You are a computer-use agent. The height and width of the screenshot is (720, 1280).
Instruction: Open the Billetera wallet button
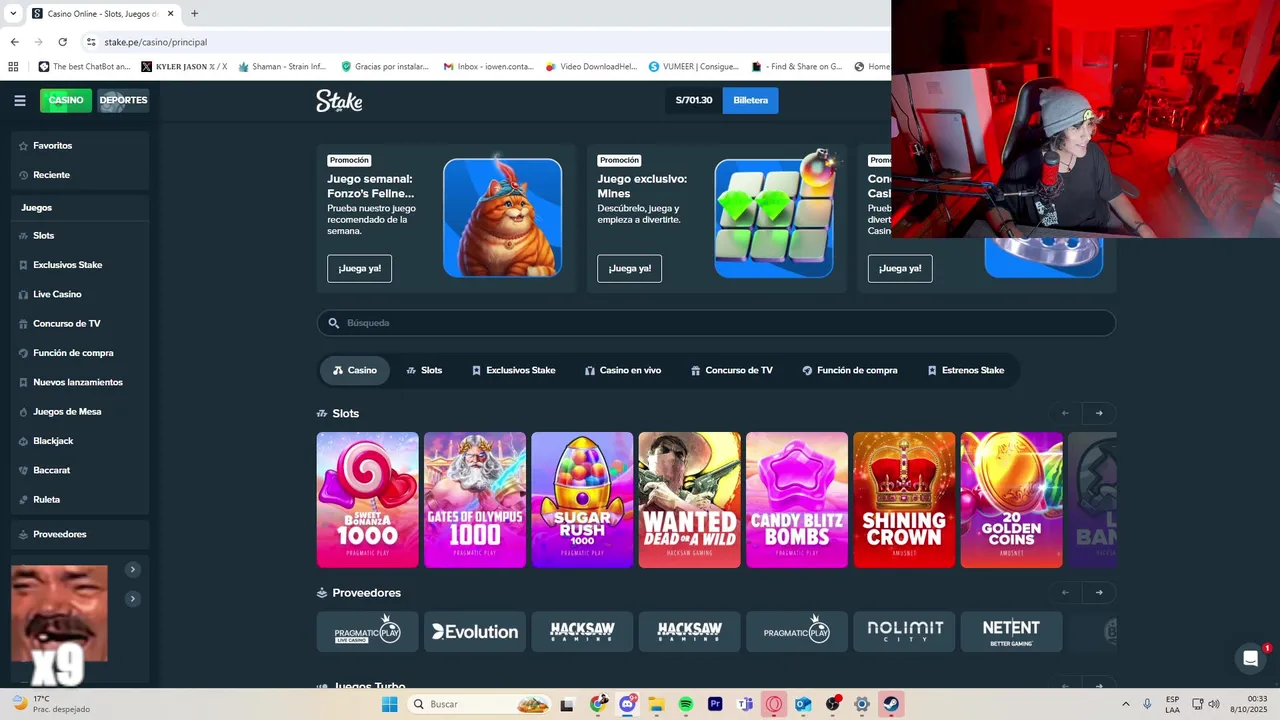click(750, 100)
